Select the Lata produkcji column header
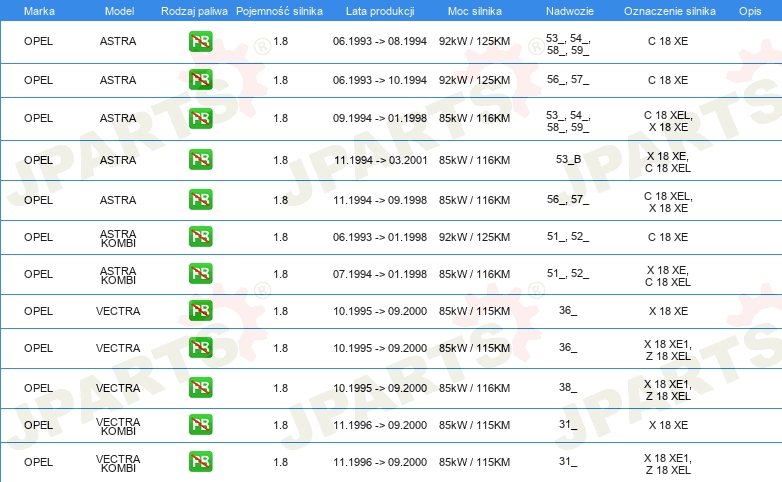The height and width of the screenshot is (482, 782). [x=380, y=11]
